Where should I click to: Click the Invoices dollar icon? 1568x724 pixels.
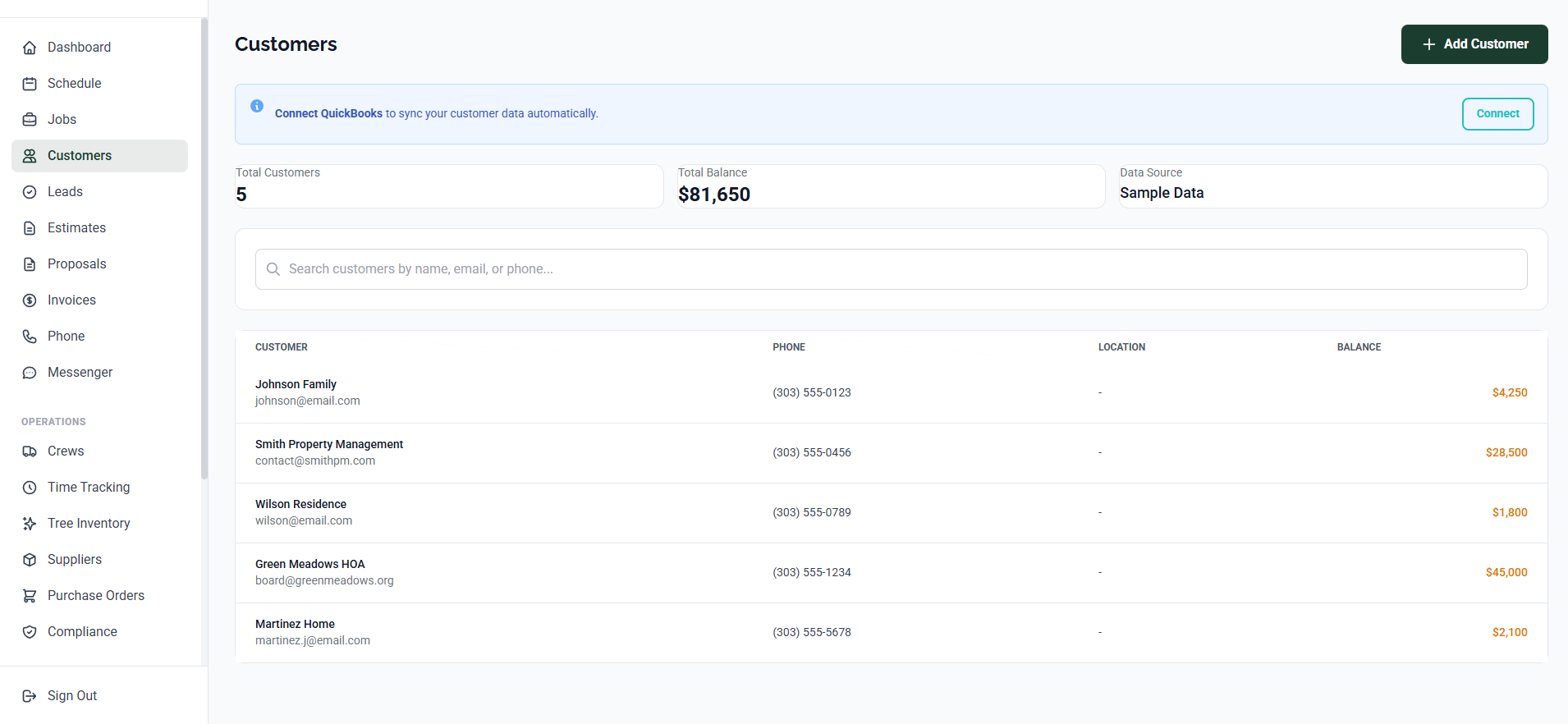point(30,300)
